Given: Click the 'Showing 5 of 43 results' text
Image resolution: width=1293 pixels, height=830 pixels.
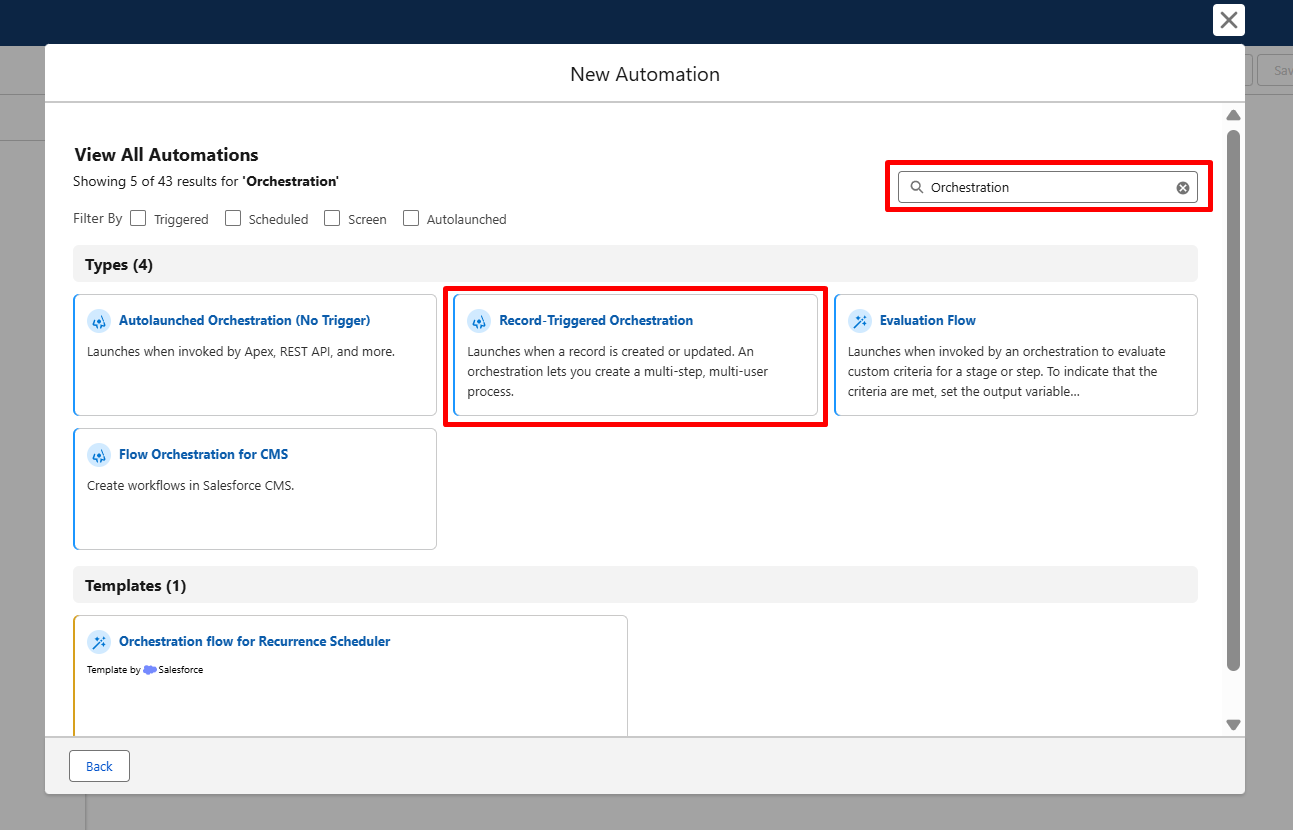Looking at the screenshot, I should 206,182.
